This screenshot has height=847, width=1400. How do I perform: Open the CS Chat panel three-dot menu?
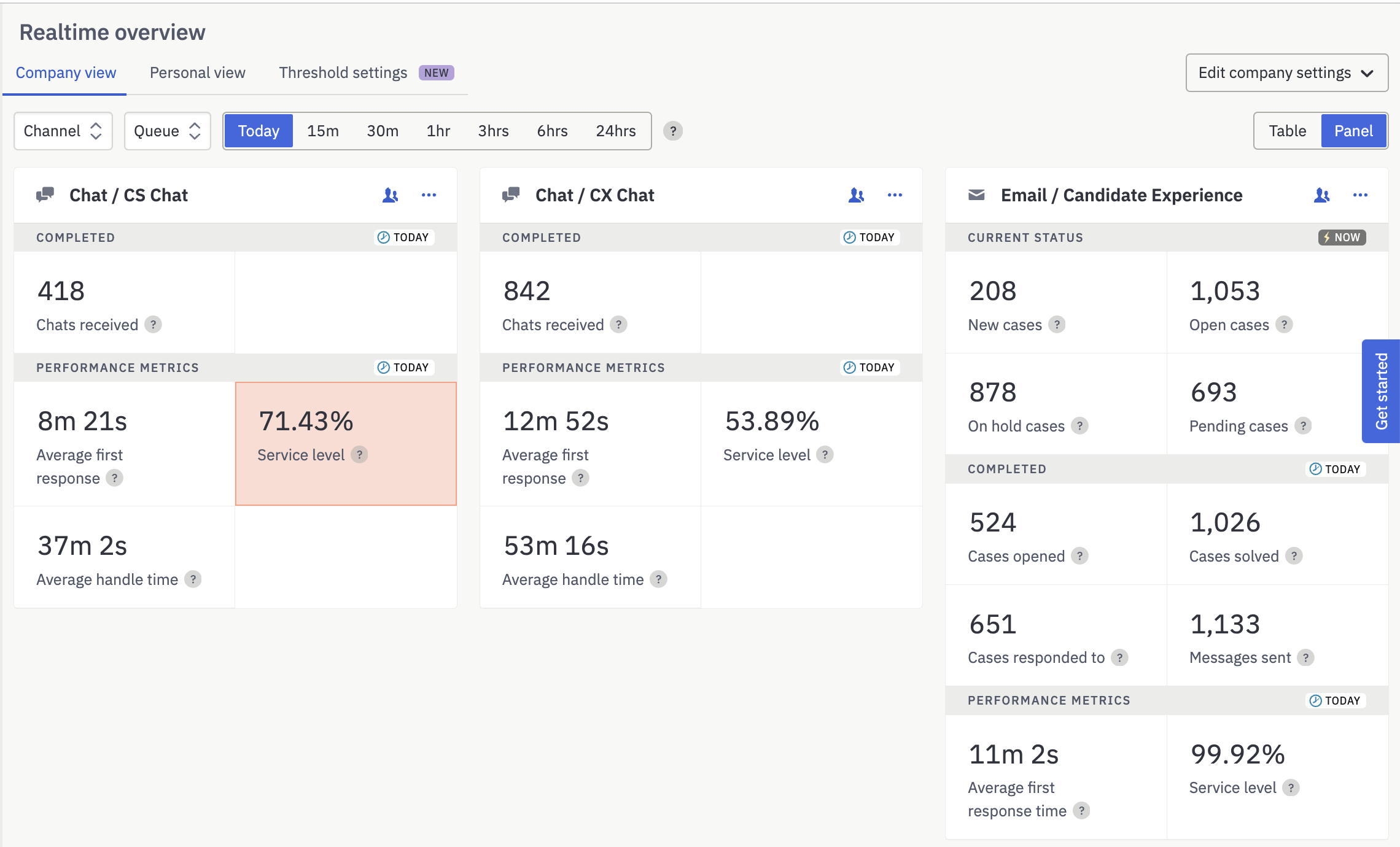429,195
